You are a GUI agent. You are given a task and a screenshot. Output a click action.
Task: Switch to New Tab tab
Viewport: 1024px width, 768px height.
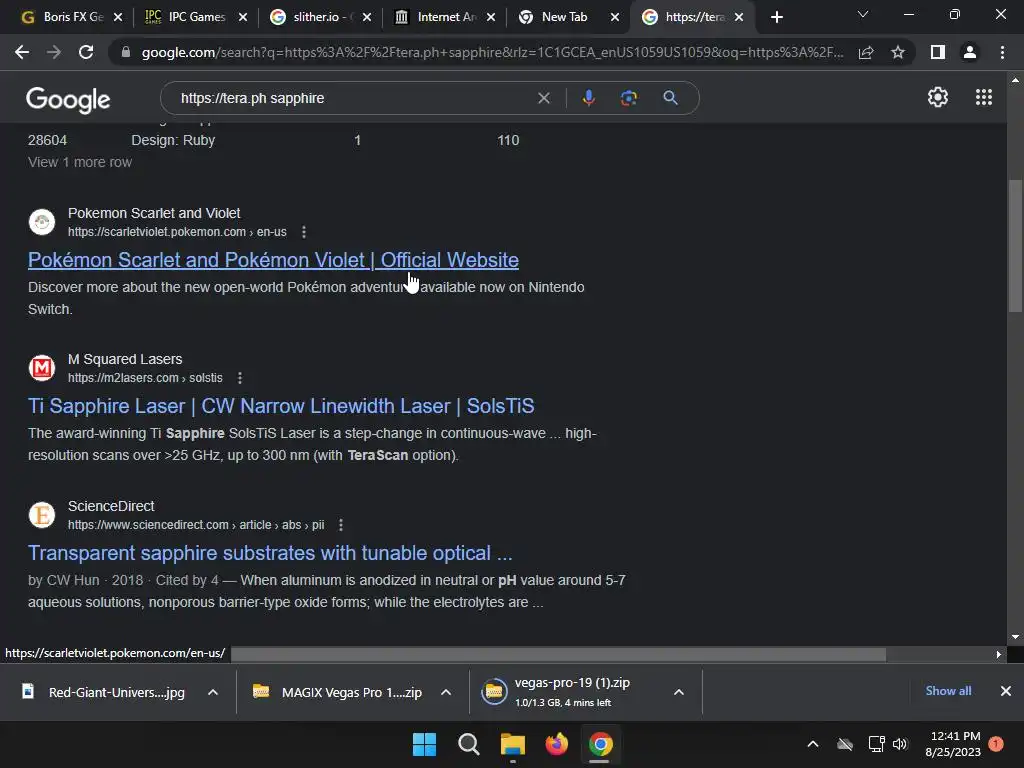(567, 17)
